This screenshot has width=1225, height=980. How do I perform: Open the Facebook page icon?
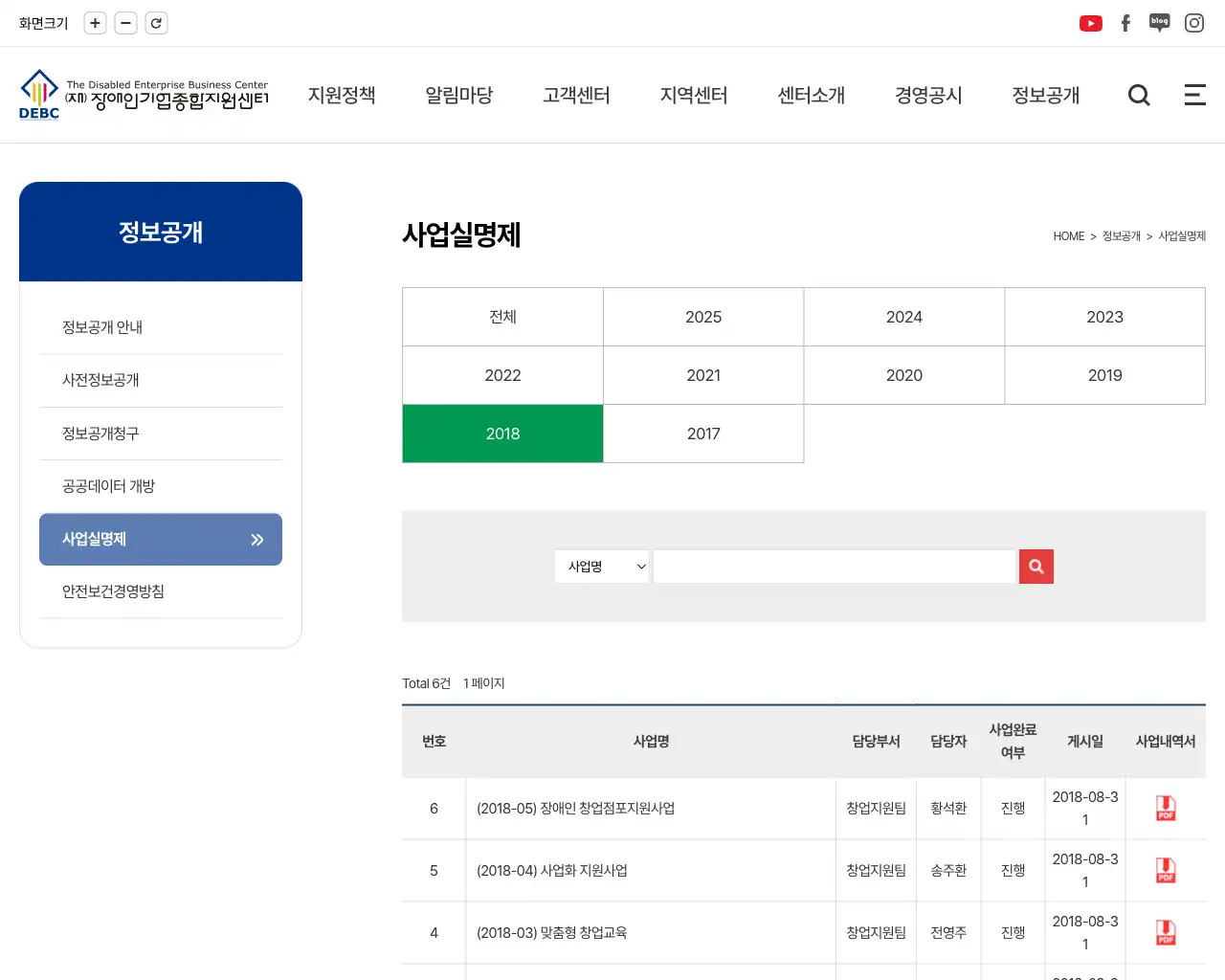tap(1125, 23)
